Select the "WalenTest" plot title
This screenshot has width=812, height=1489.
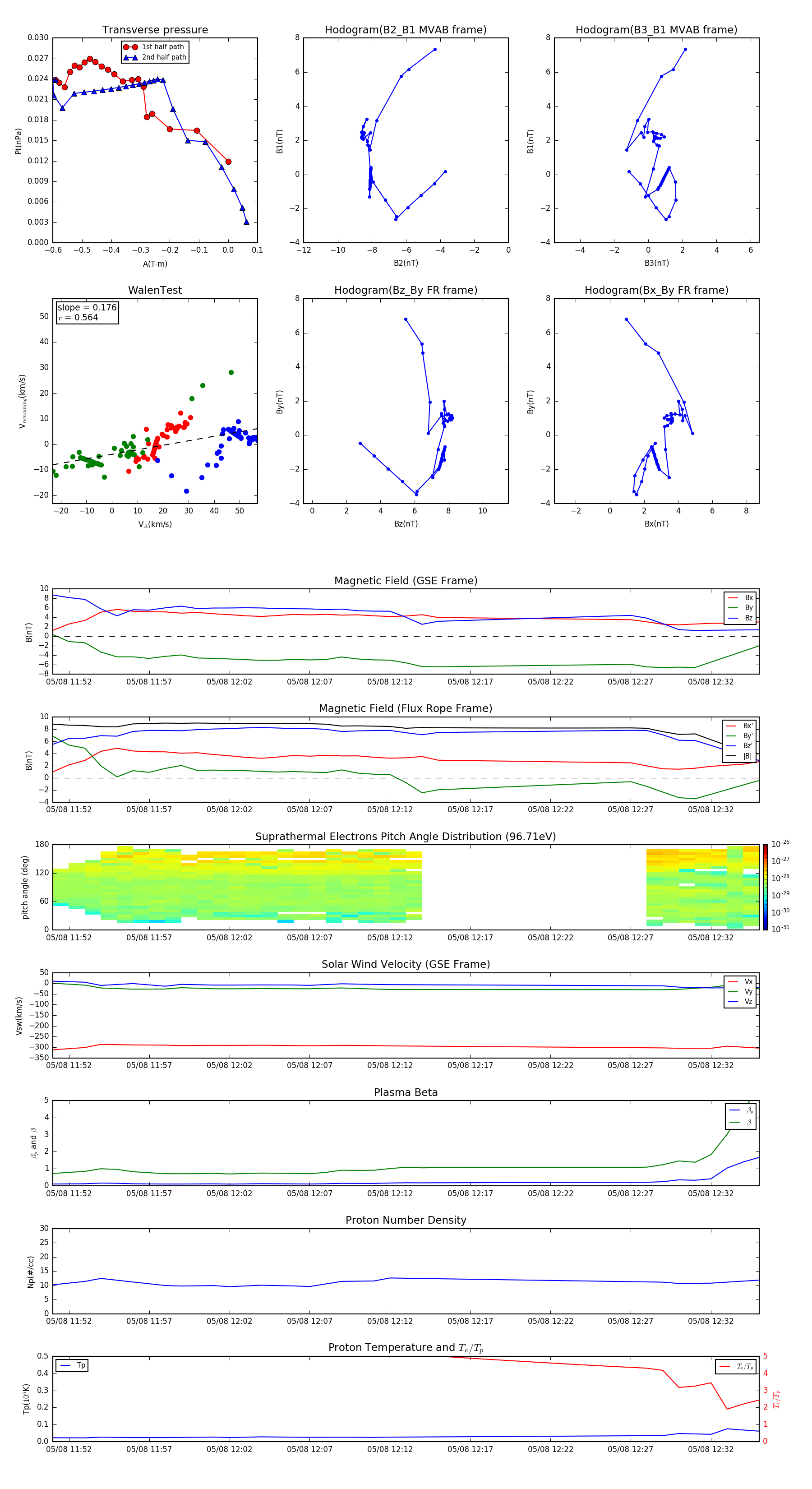click(155, 290)
